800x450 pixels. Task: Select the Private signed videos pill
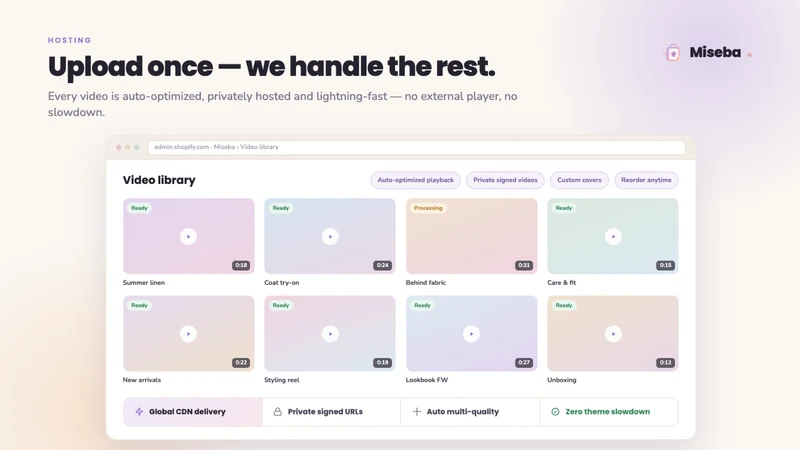pyautogui.click(x=505, y=180)
